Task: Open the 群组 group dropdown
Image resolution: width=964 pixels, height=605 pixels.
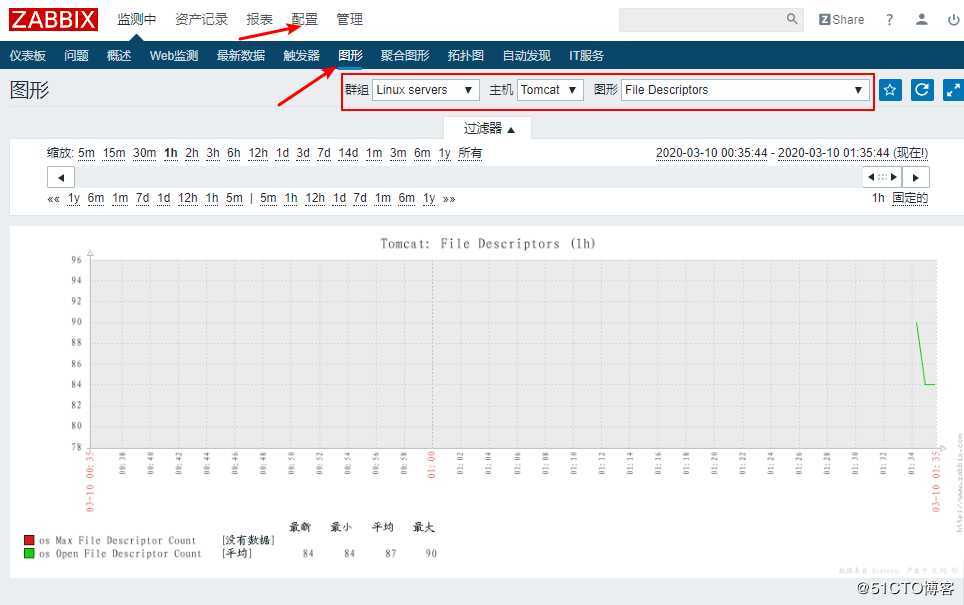Action: tap(425, 89)
